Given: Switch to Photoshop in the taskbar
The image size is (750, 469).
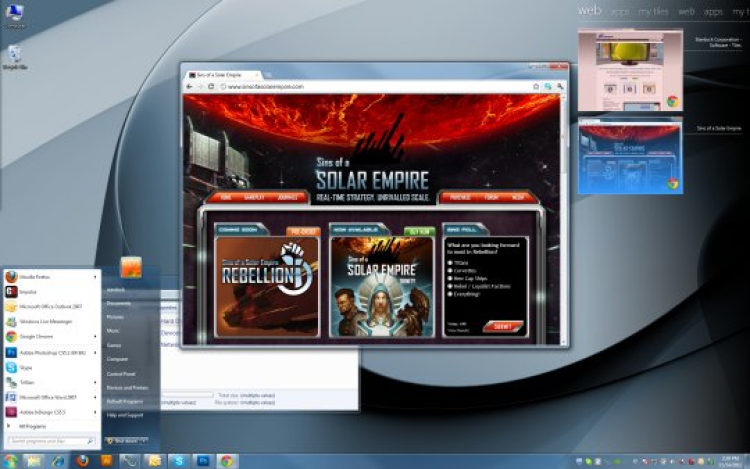Looking at the screenshot, I should click(203, 461).
